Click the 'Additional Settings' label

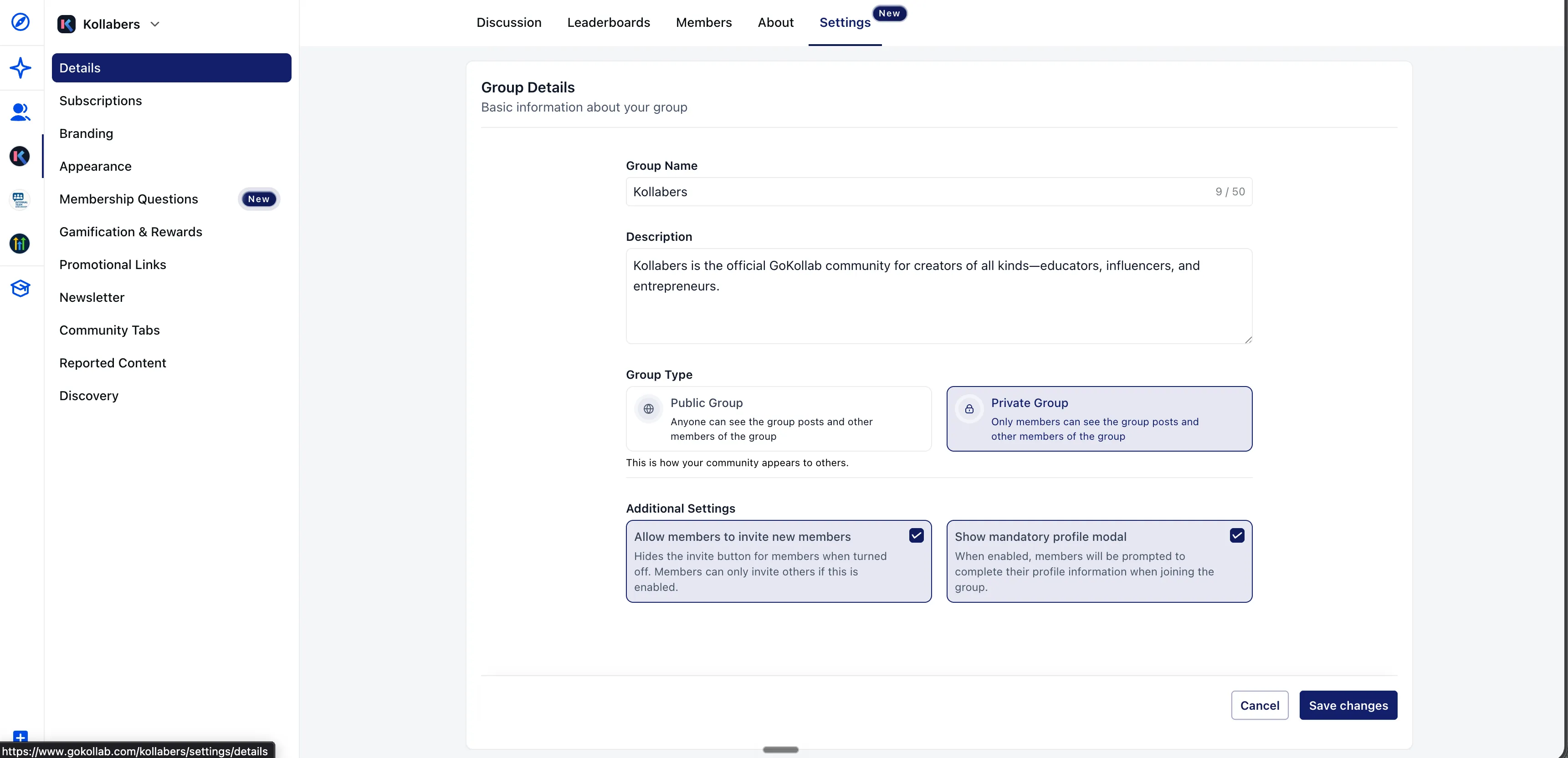(x=681, y=508)
